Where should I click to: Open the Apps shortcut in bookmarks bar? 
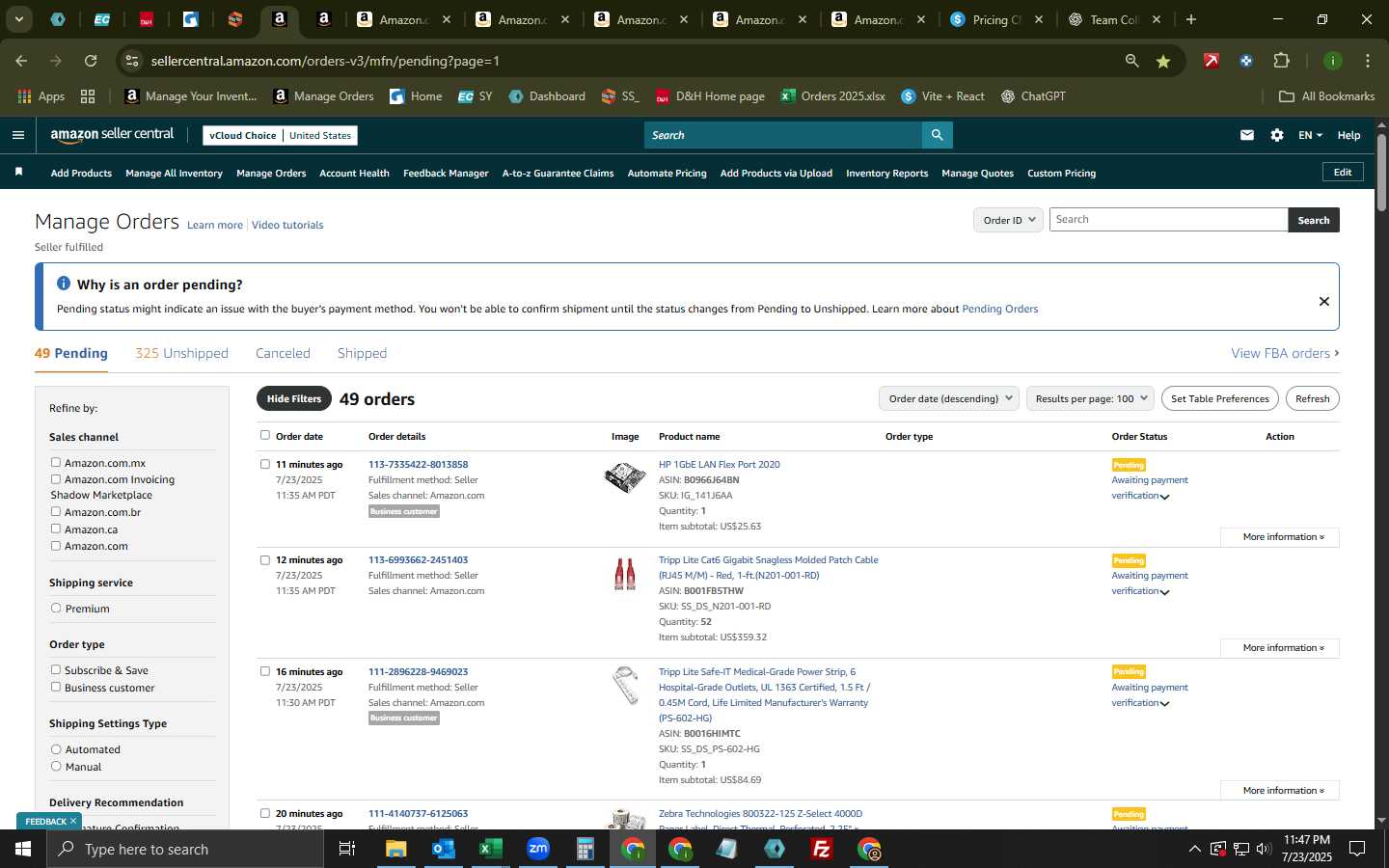pos(41,96)
